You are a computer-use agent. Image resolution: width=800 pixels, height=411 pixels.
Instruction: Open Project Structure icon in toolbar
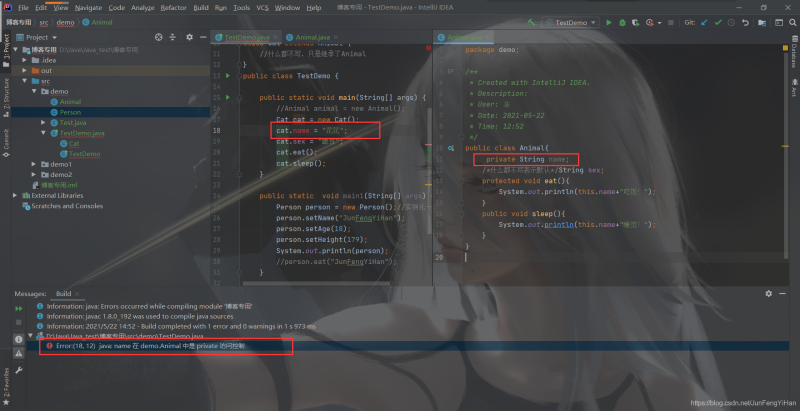(x=762, y=22)
